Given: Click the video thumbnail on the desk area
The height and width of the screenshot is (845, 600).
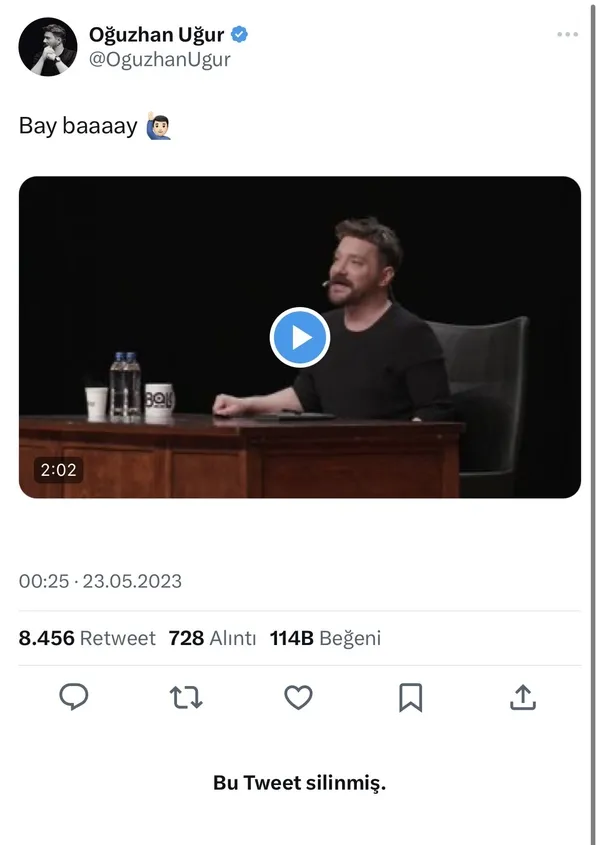Looking at the screenshot, I should coord(240,450).
